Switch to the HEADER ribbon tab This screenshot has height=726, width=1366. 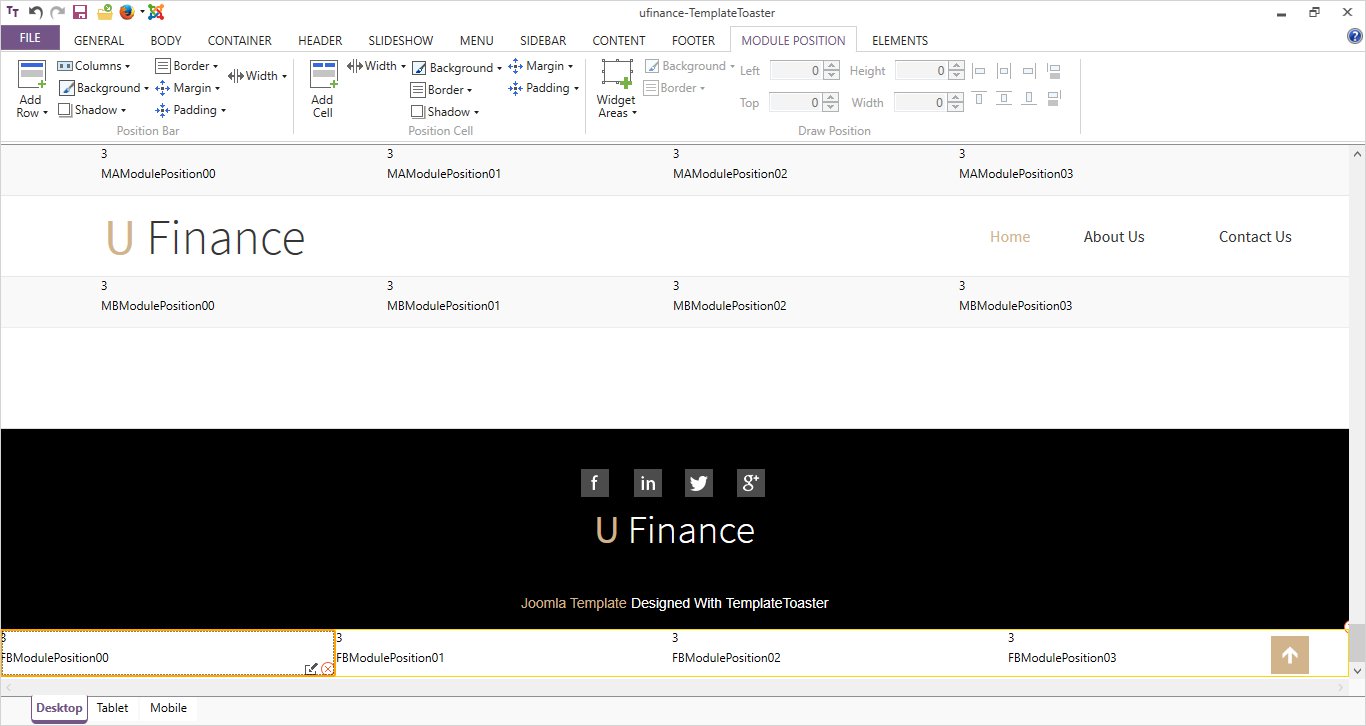tap(320, 41)
